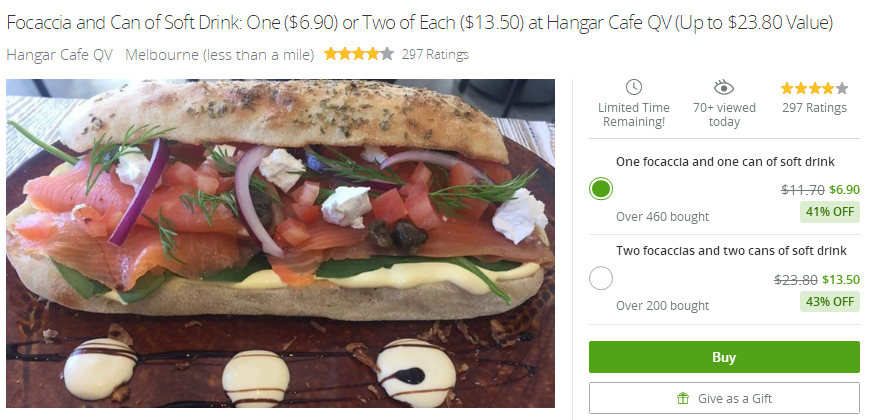Open the Hangar Cafe QV merchant link

tap(59, 54)
